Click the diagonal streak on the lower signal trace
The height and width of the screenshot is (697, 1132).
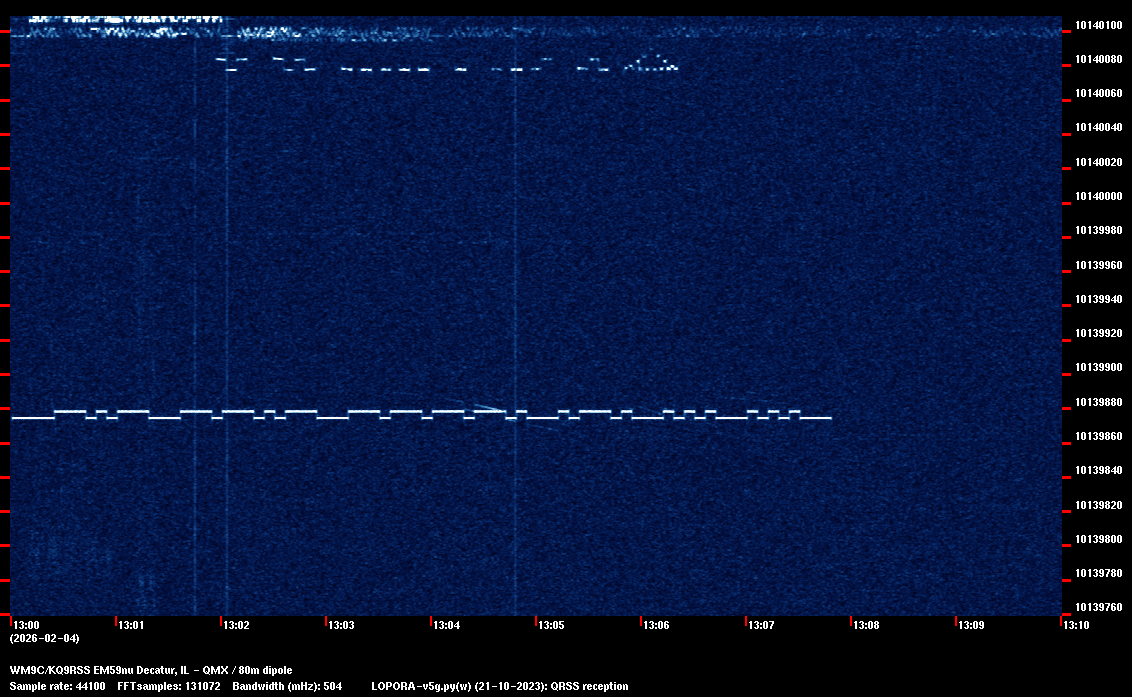point(487,407)
